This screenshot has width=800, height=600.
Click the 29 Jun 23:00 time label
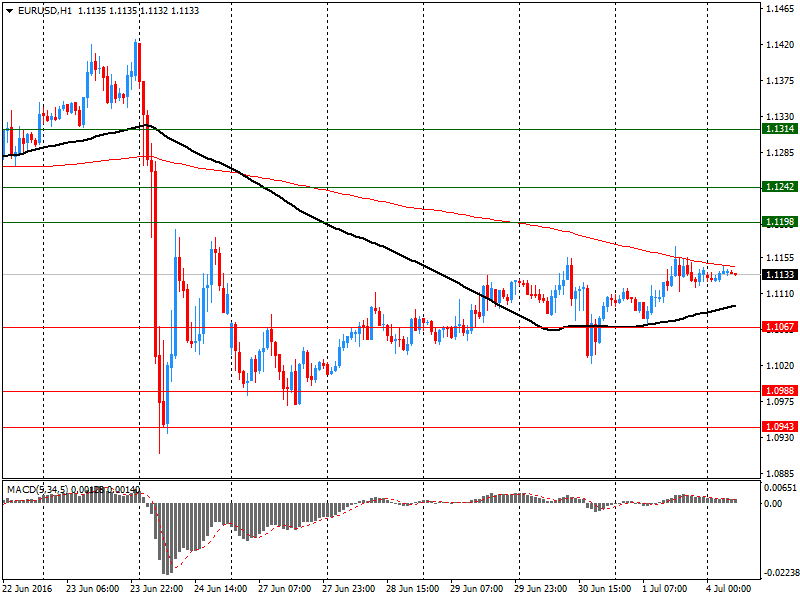click(540, 589)
